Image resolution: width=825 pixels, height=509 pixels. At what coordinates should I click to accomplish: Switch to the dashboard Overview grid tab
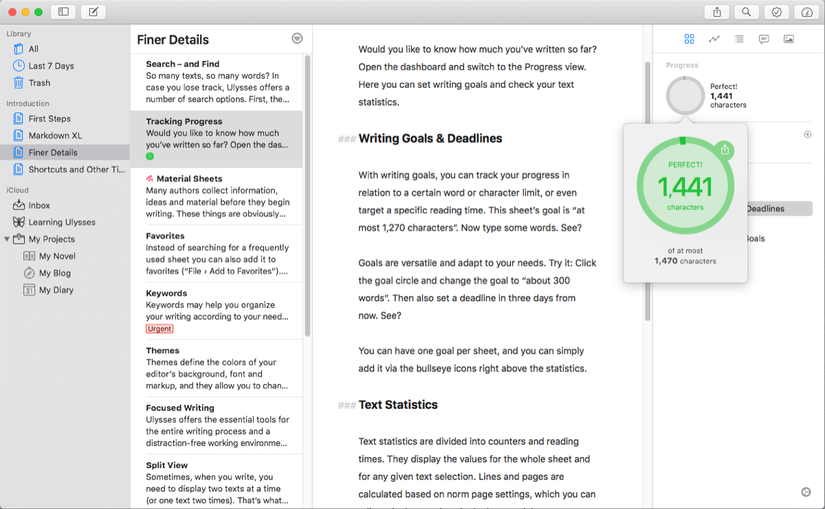pos(689,39)
